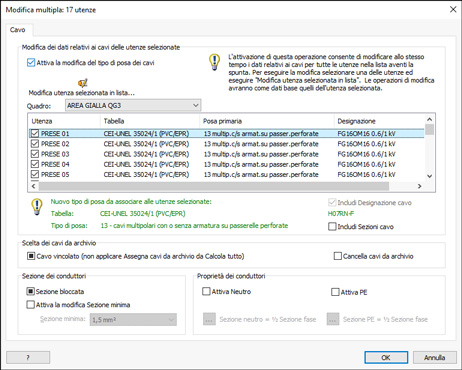
Task: Open the Sezione minima 1,5 mm² dropdown
Action: (133, 320)
